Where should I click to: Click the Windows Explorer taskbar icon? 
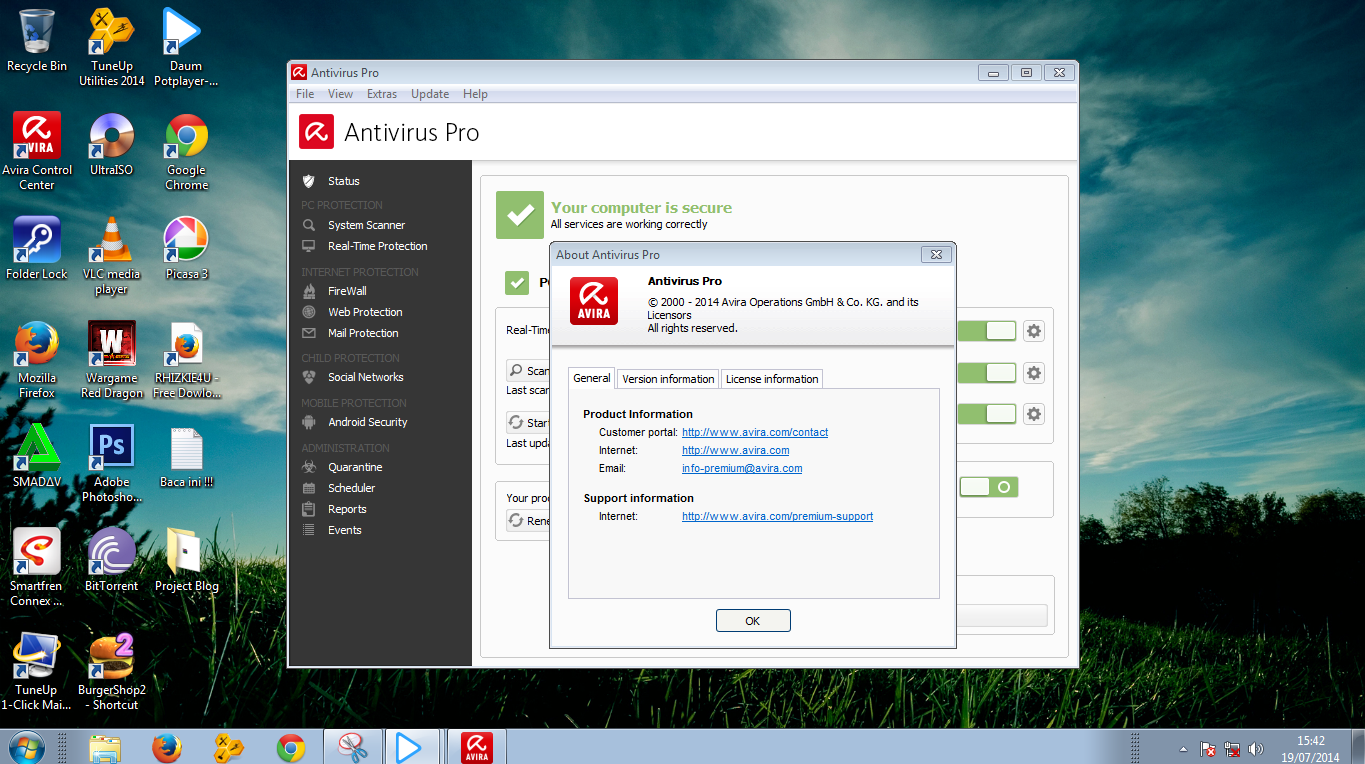pyautogui.click(x=105, y=747)
